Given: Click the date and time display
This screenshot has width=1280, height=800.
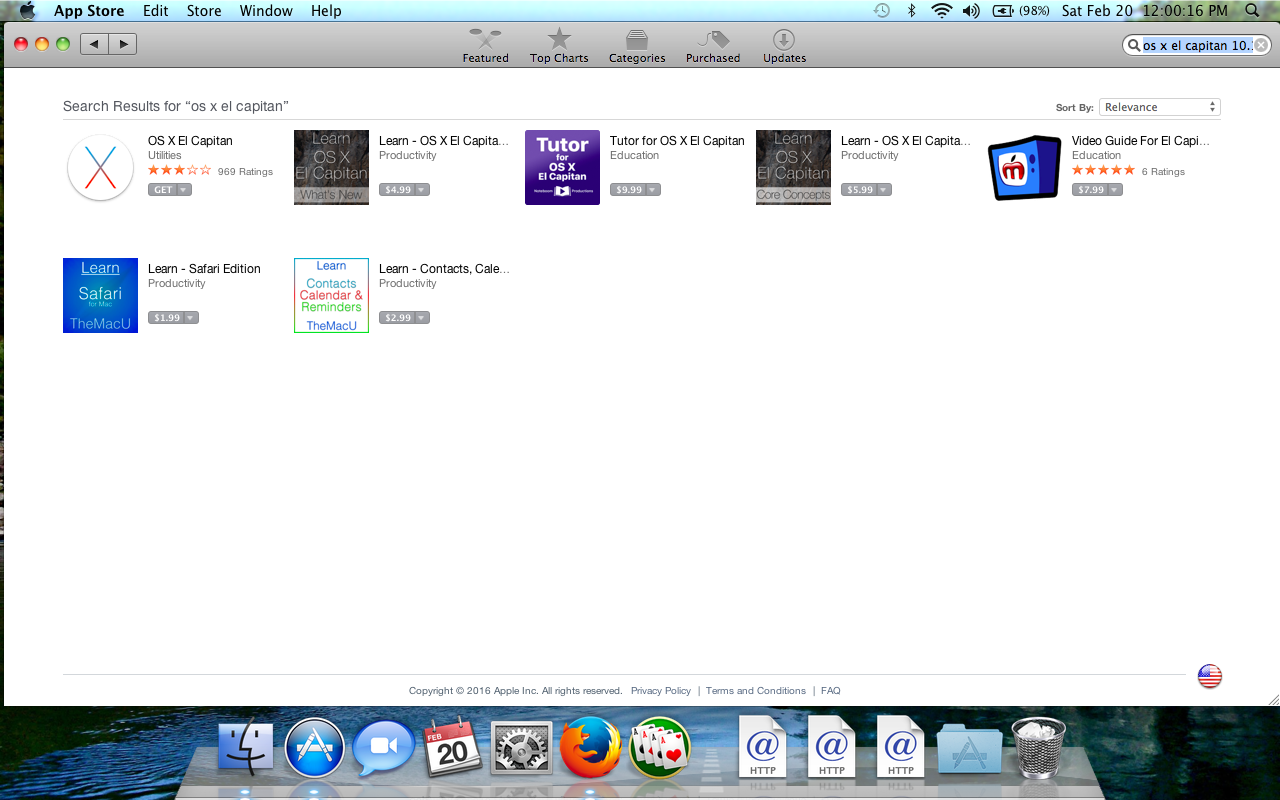Looking at the screenshot, I should click(1144, 11).
